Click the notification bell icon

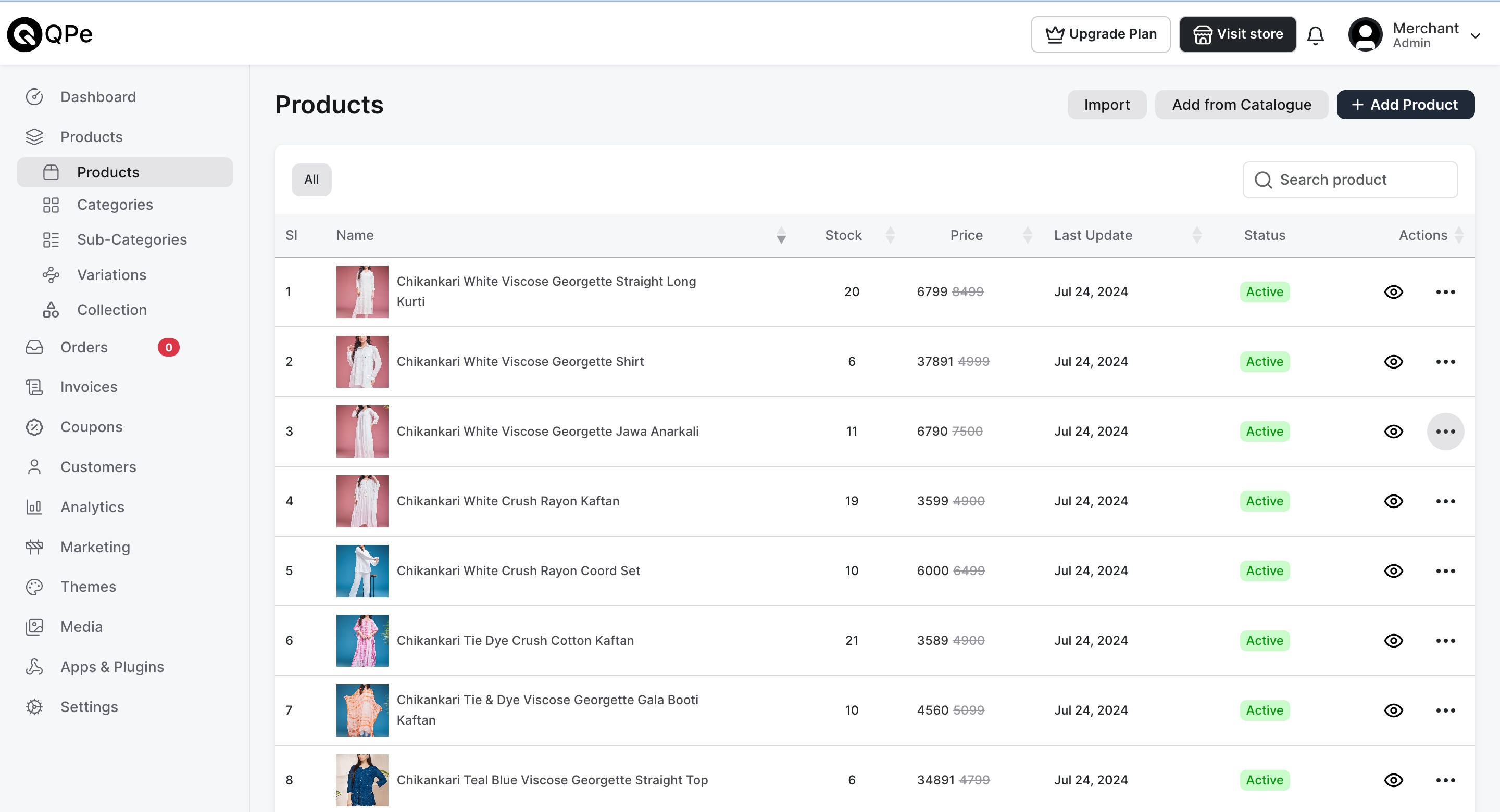(1315, 35)
